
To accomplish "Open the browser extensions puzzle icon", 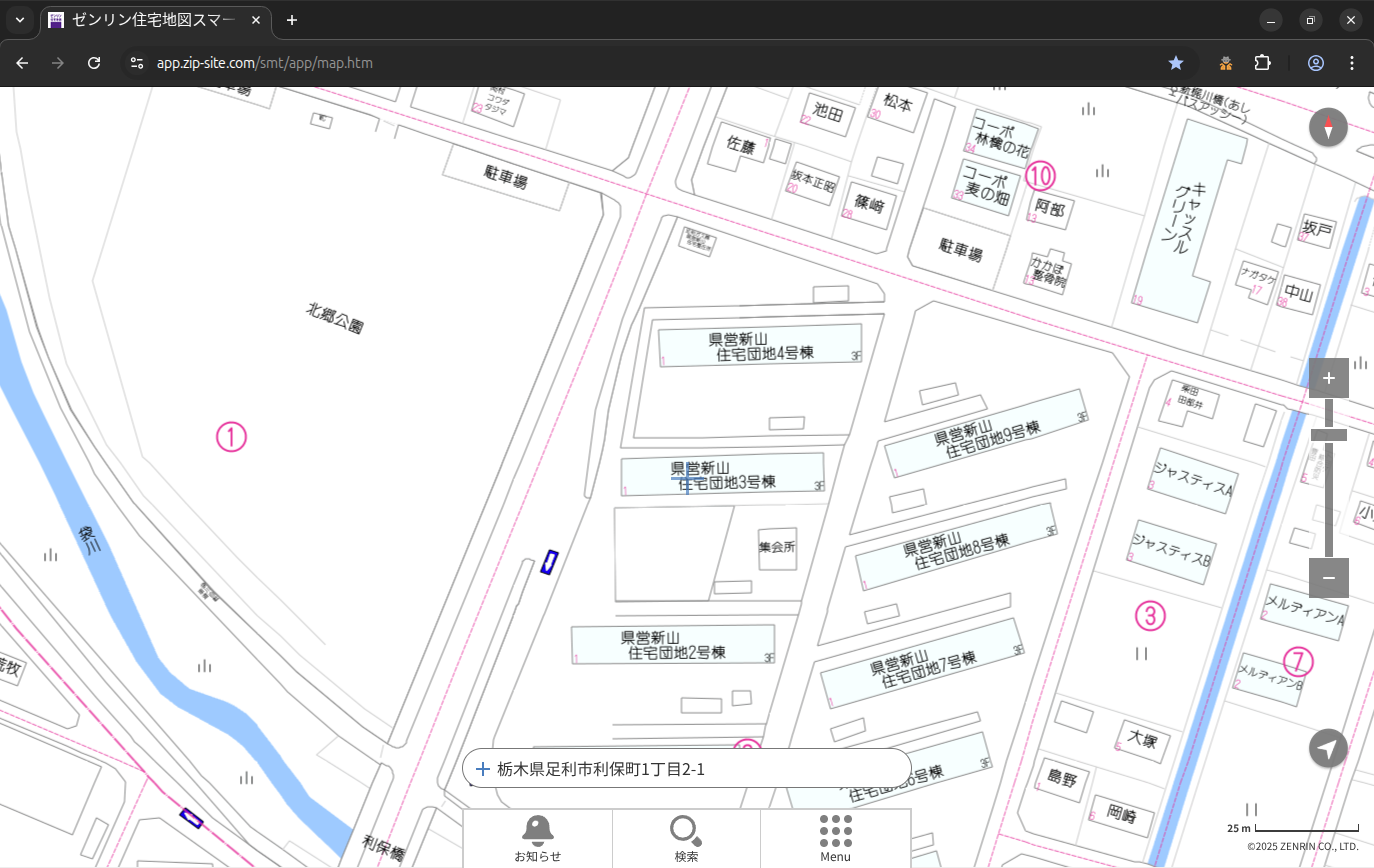I will [x=1262, y=63].
